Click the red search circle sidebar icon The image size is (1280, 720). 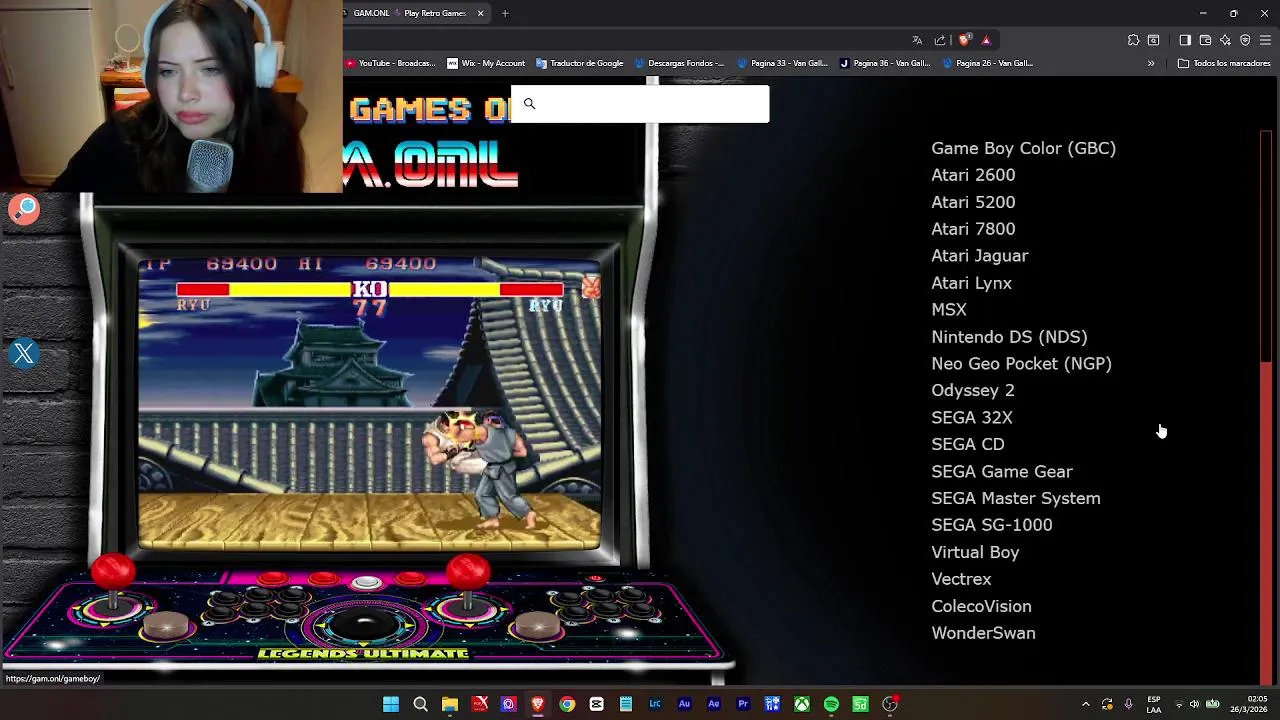[x=24, y=209]
